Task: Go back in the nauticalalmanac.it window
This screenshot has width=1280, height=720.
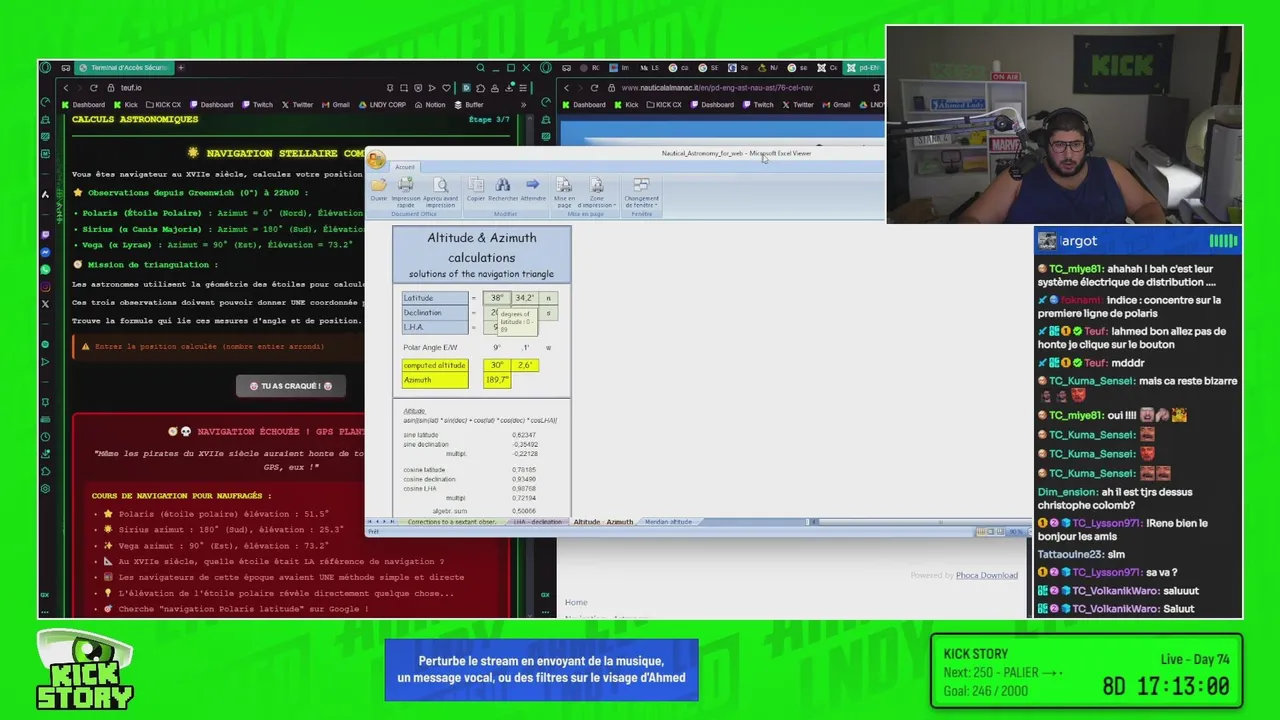Action: click(x=567, y=88)
